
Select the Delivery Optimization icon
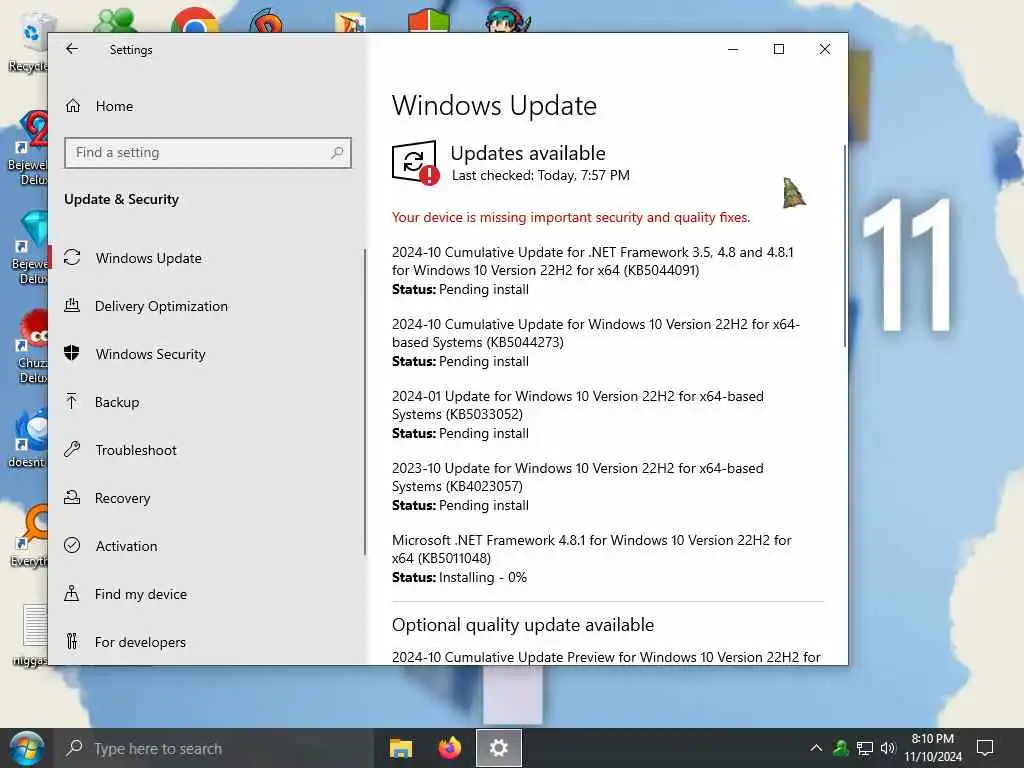pyautogui.click(x=72, y=305)
